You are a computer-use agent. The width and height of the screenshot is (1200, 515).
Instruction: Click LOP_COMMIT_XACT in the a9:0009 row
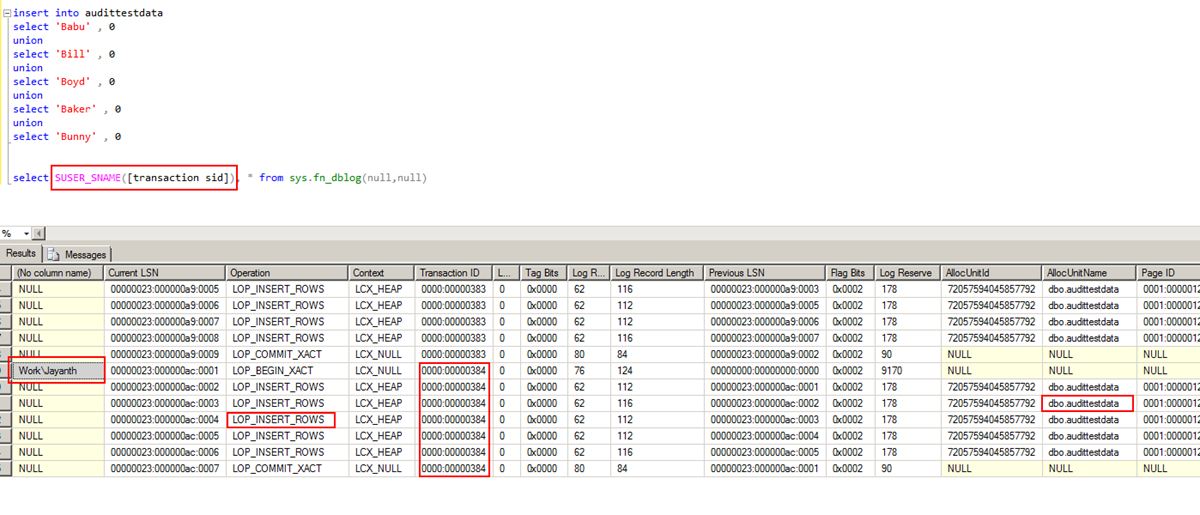288,354
